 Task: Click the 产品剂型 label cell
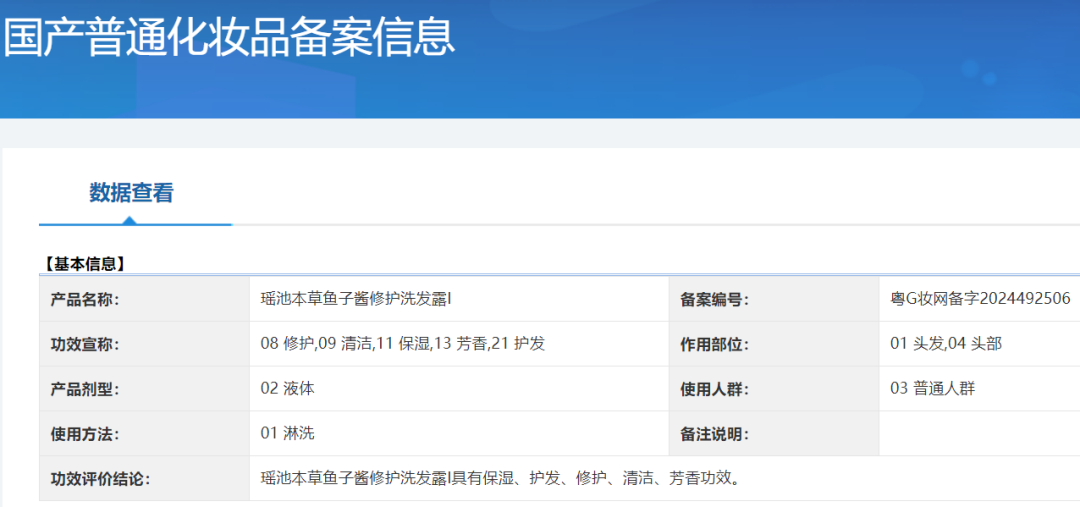click(x=85, y=389)
